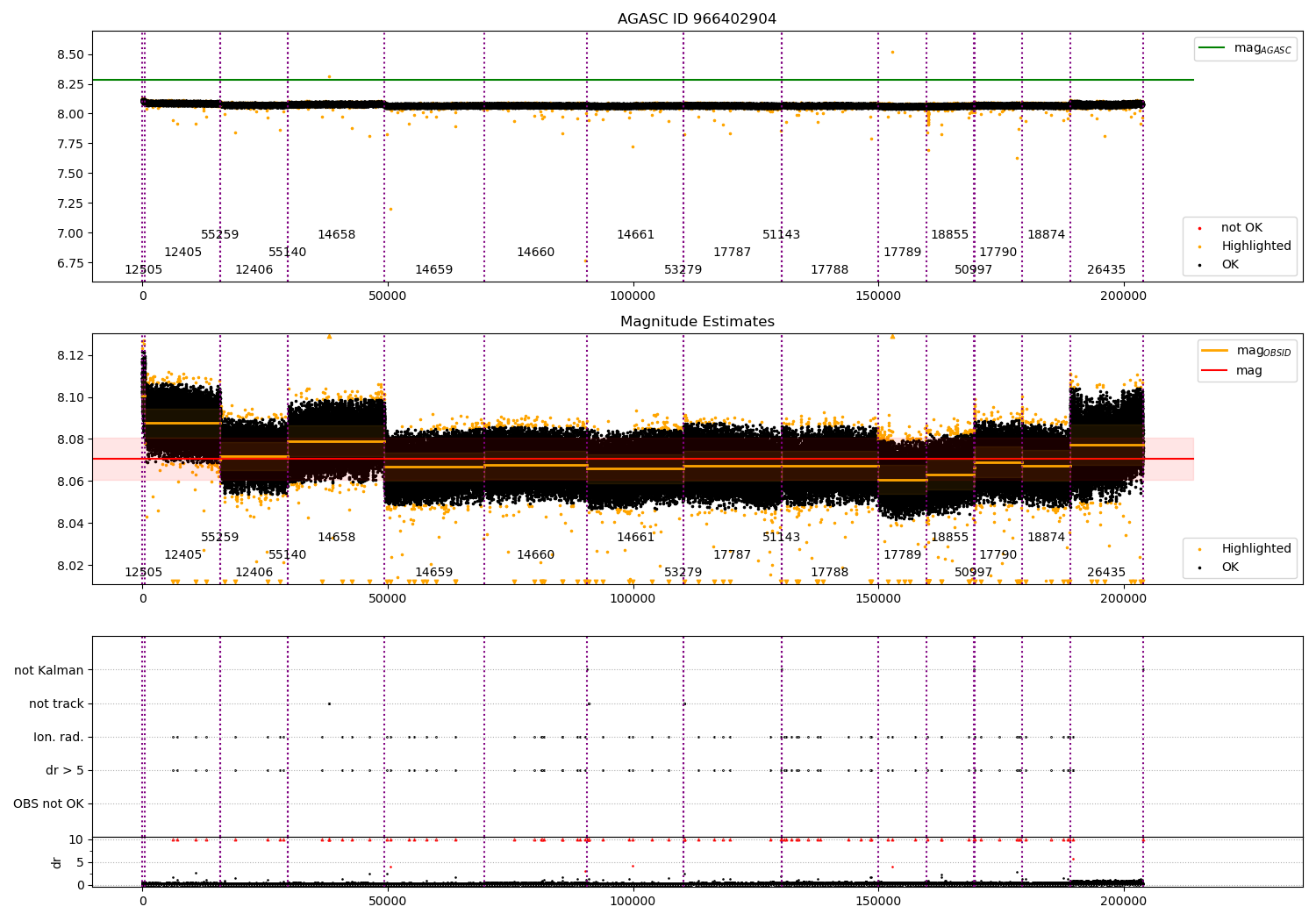Click the 8.50 tick on top plot

click(70, 54)
